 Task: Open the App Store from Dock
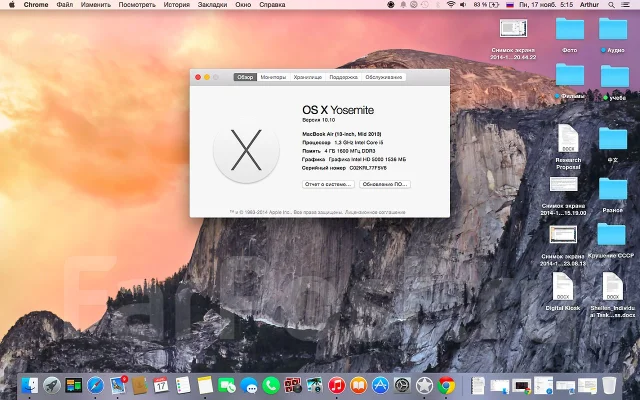tap(380, 385)
